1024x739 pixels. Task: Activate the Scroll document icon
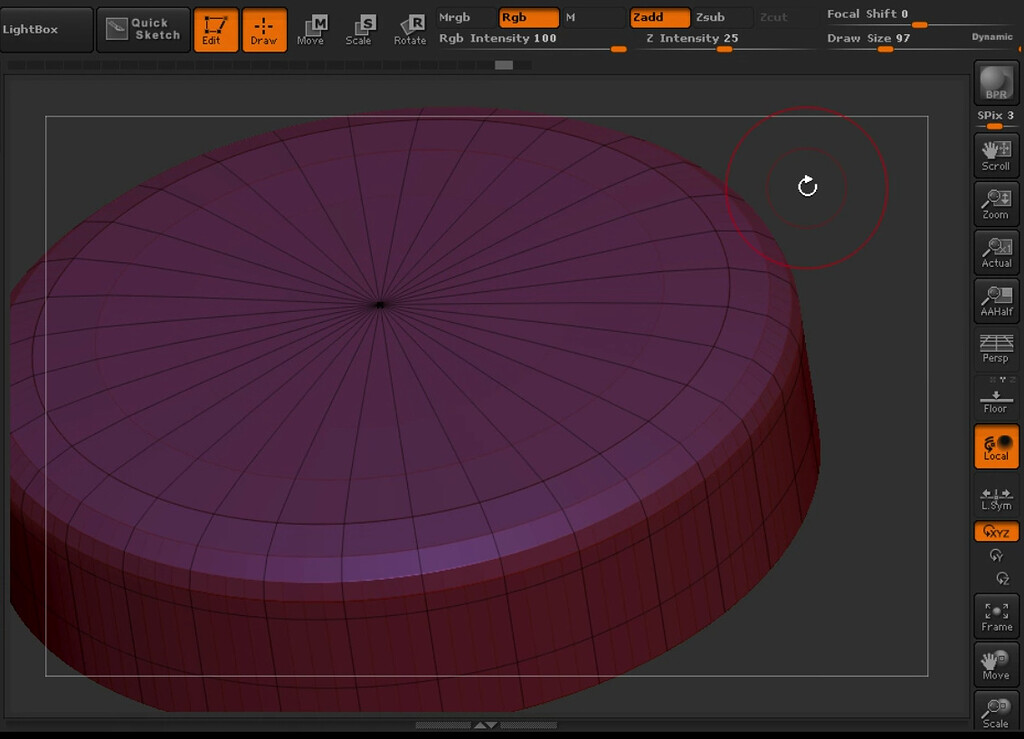click(995, 155)
